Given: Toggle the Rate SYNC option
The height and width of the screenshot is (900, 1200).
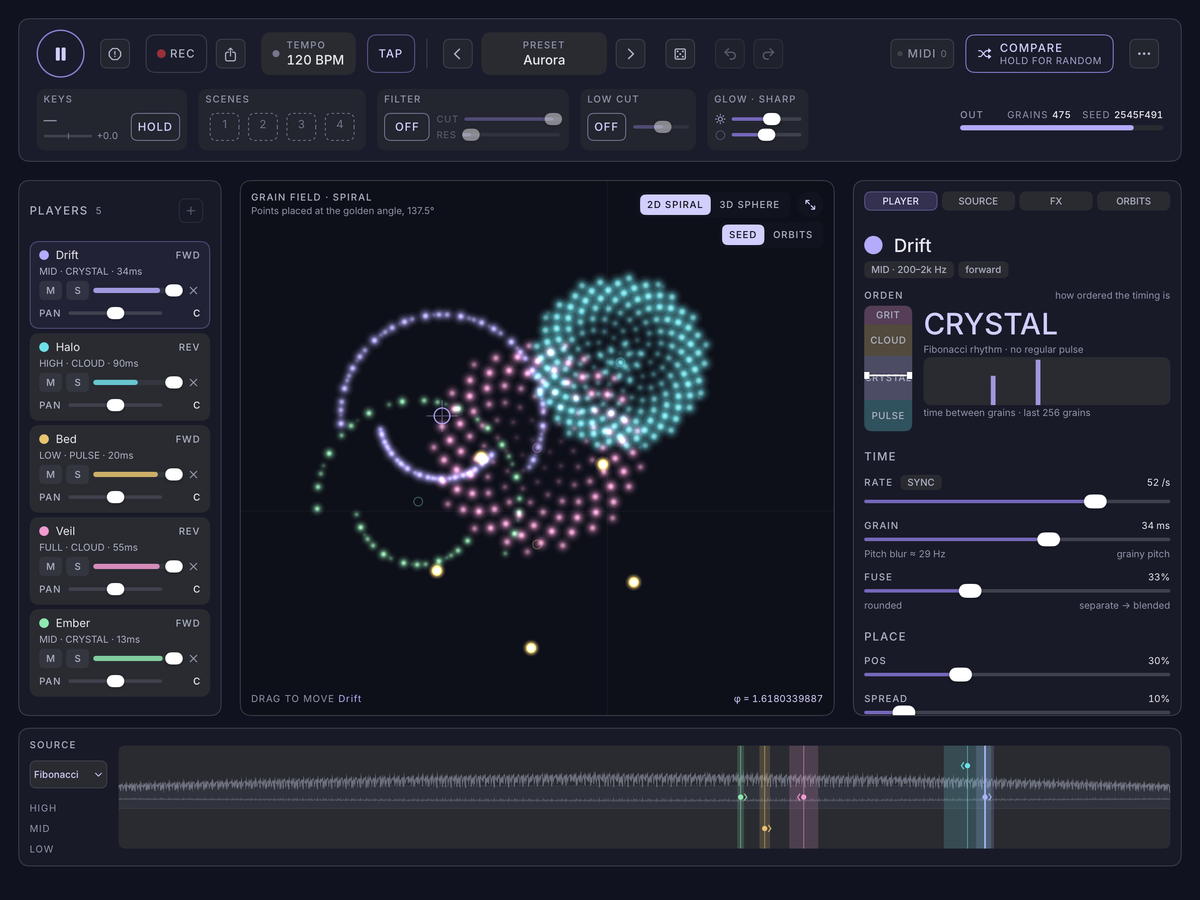Looking at the screenshot, I should (921, 482).
